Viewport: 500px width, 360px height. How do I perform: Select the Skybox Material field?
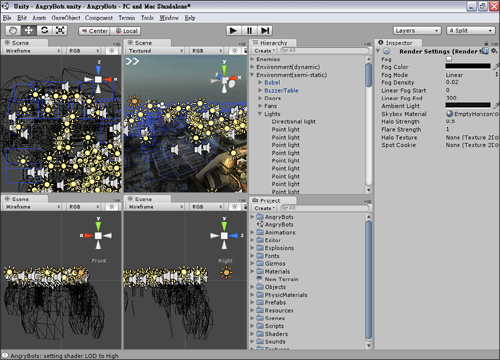(x=472, y=114)
